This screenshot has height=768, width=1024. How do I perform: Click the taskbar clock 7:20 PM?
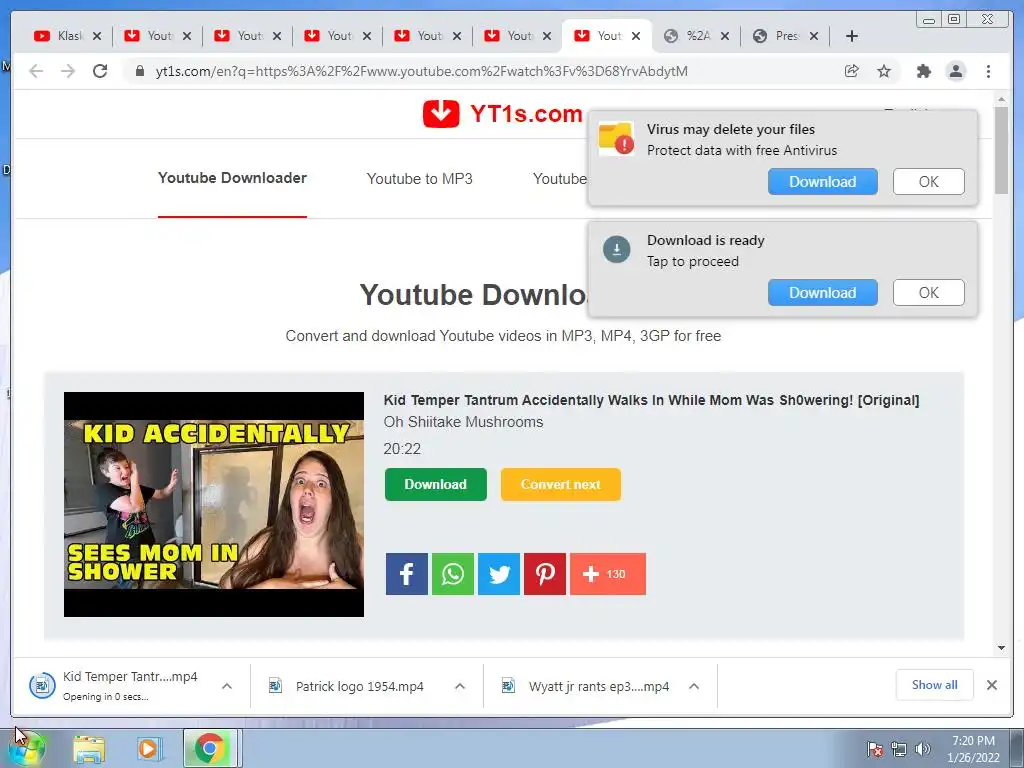[973, 749]
